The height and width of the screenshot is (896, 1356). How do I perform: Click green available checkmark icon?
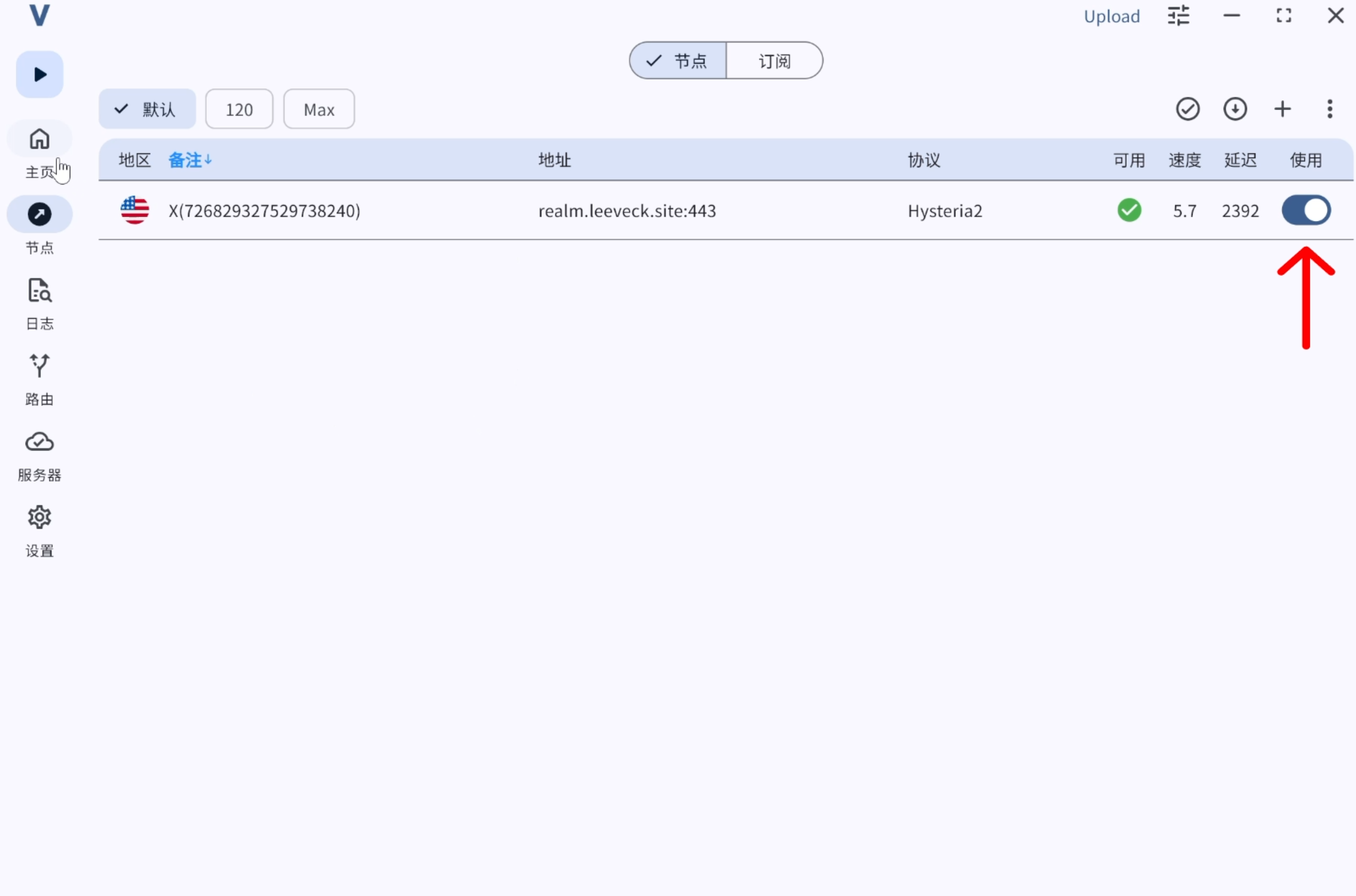pyautogui.click(x=1129, y=210)
